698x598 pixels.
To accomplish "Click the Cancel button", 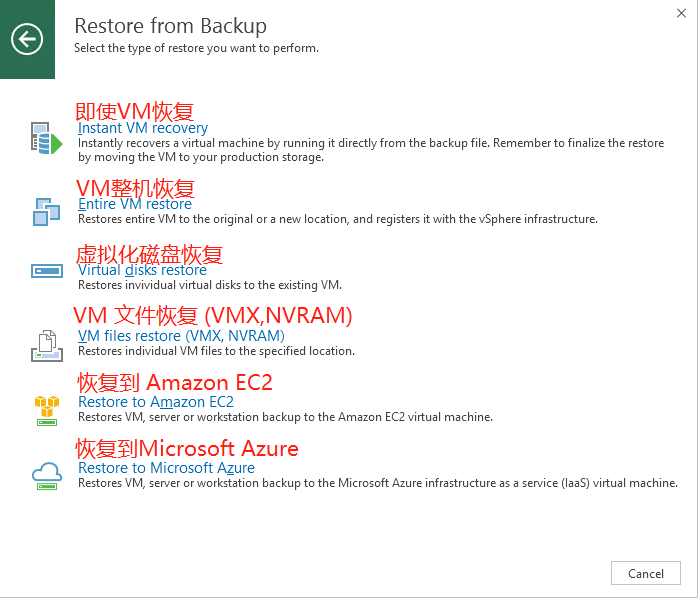I will tap(645, 573).
